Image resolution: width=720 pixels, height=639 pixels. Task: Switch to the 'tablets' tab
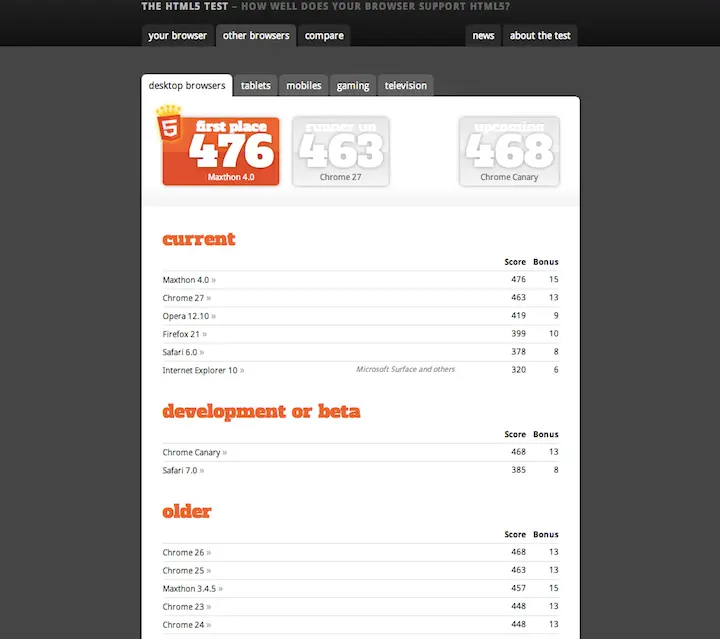[x=256, y=85]
